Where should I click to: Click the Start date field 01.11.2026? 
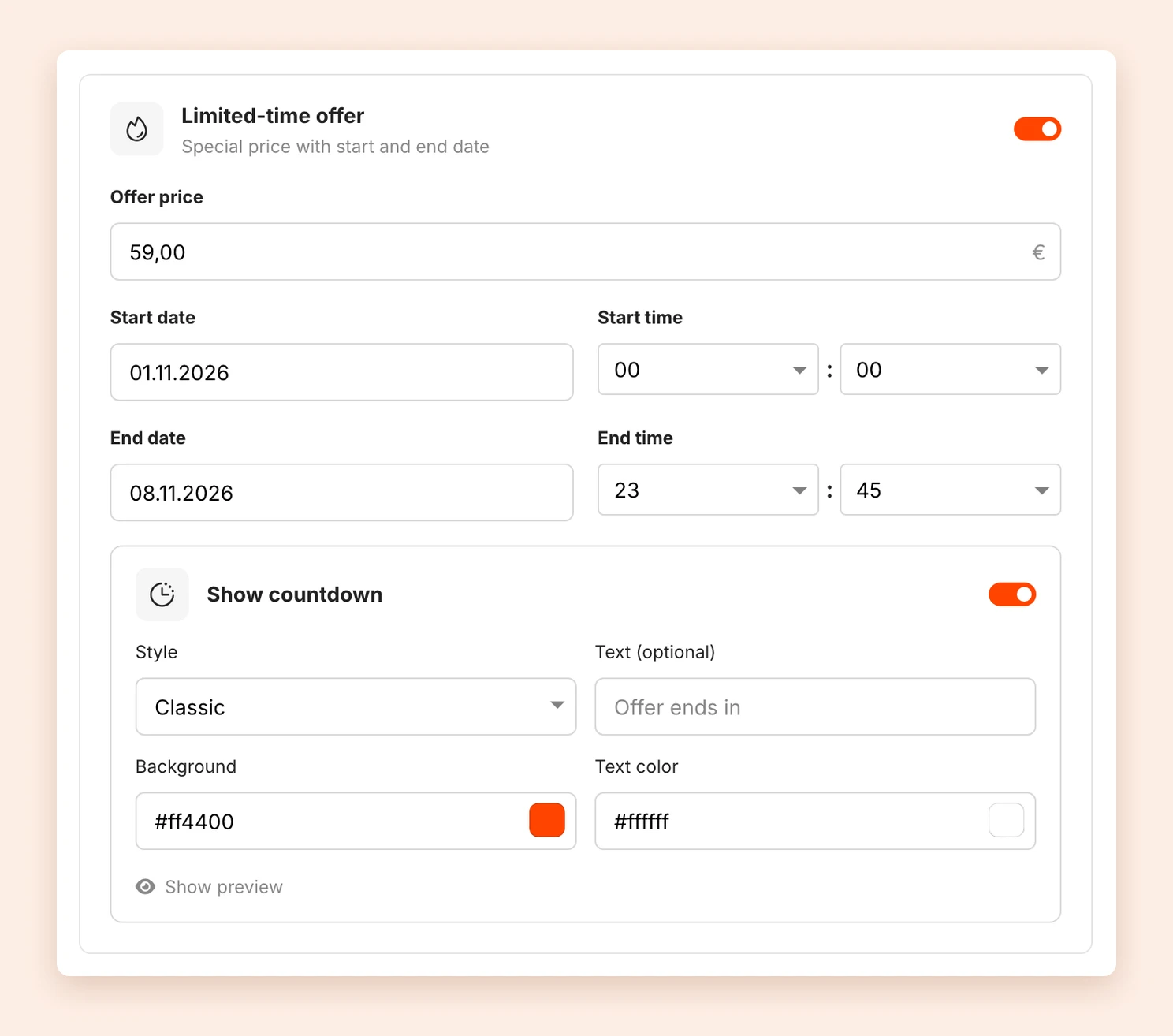pyautogui.click(x=341, y=372)
